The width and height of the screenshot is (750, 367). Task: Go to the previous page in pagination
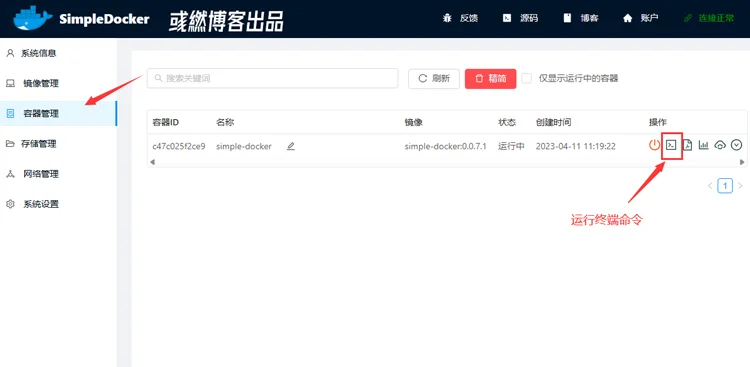point(710,186)
